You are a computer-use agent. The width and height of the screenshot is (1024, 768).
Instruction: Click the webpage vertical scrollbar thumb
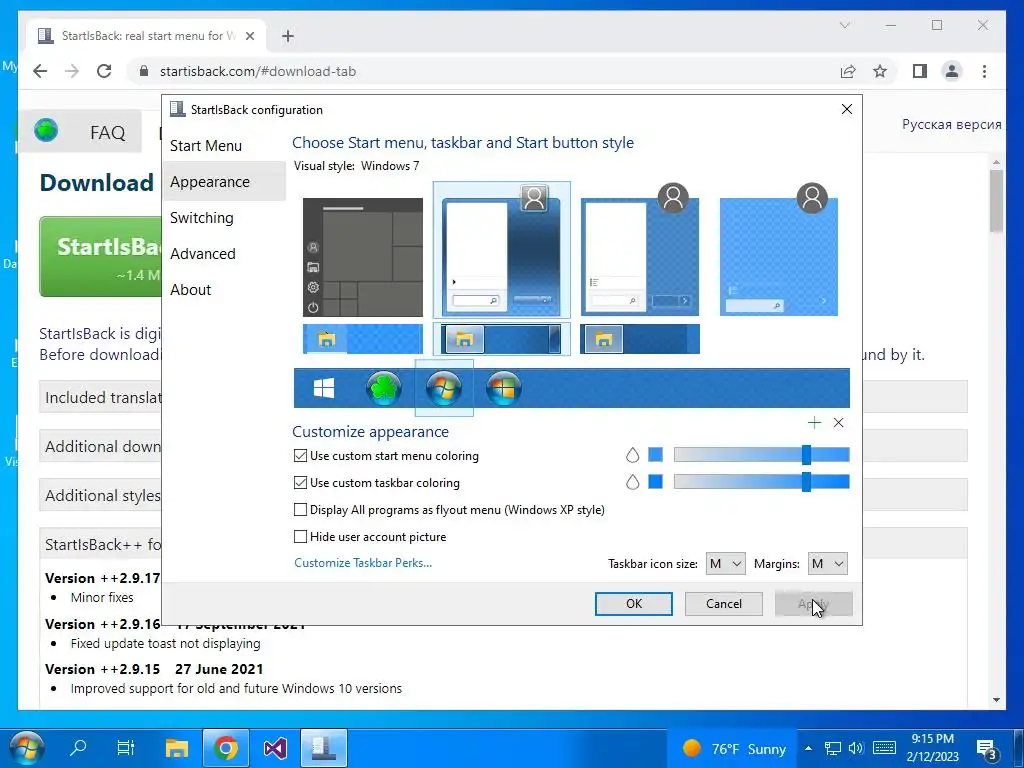pyautogui.click(x=996, y=200)
